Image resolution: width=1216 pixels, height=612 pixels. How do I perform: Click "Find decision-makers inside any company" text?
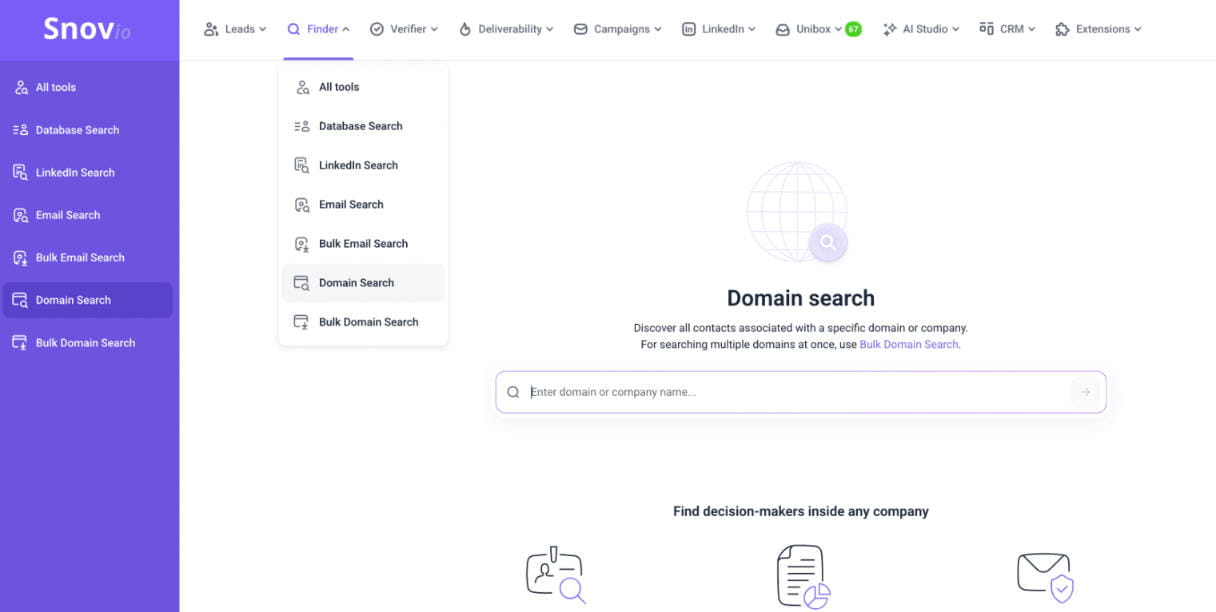click(801, 511)
